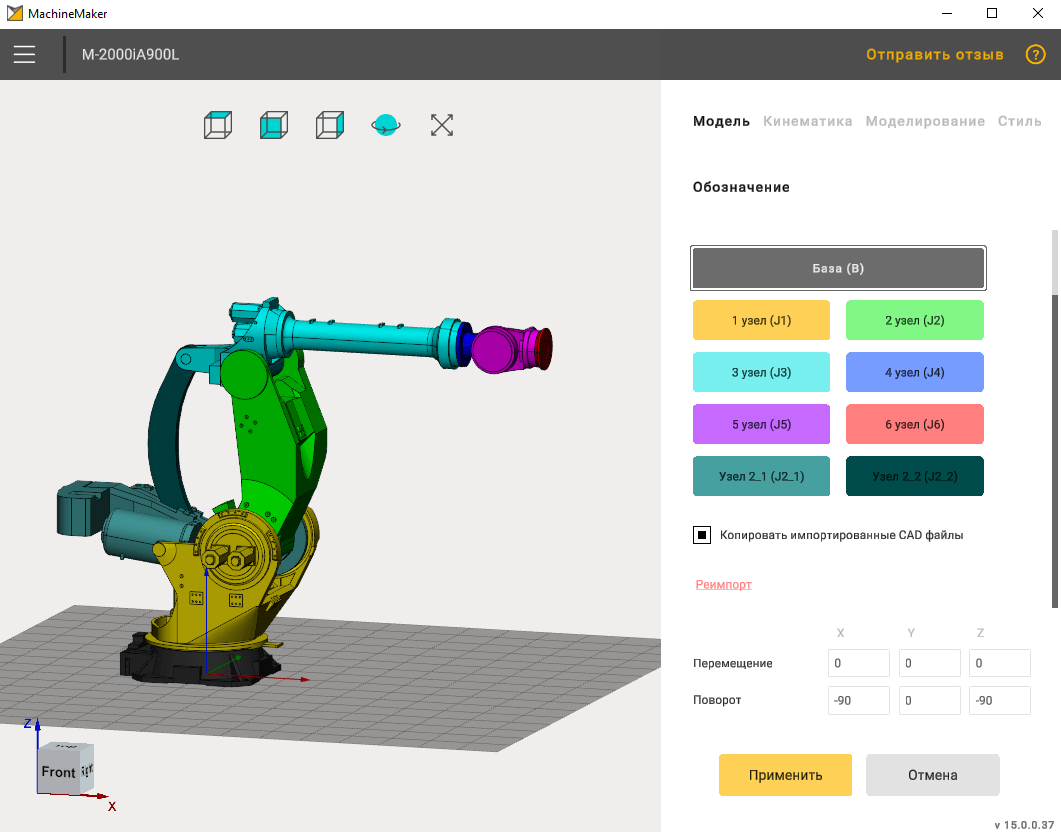The image size is (1061, 832).
Task: Go to the Стиль tab
Action: tap(1019, 121)
